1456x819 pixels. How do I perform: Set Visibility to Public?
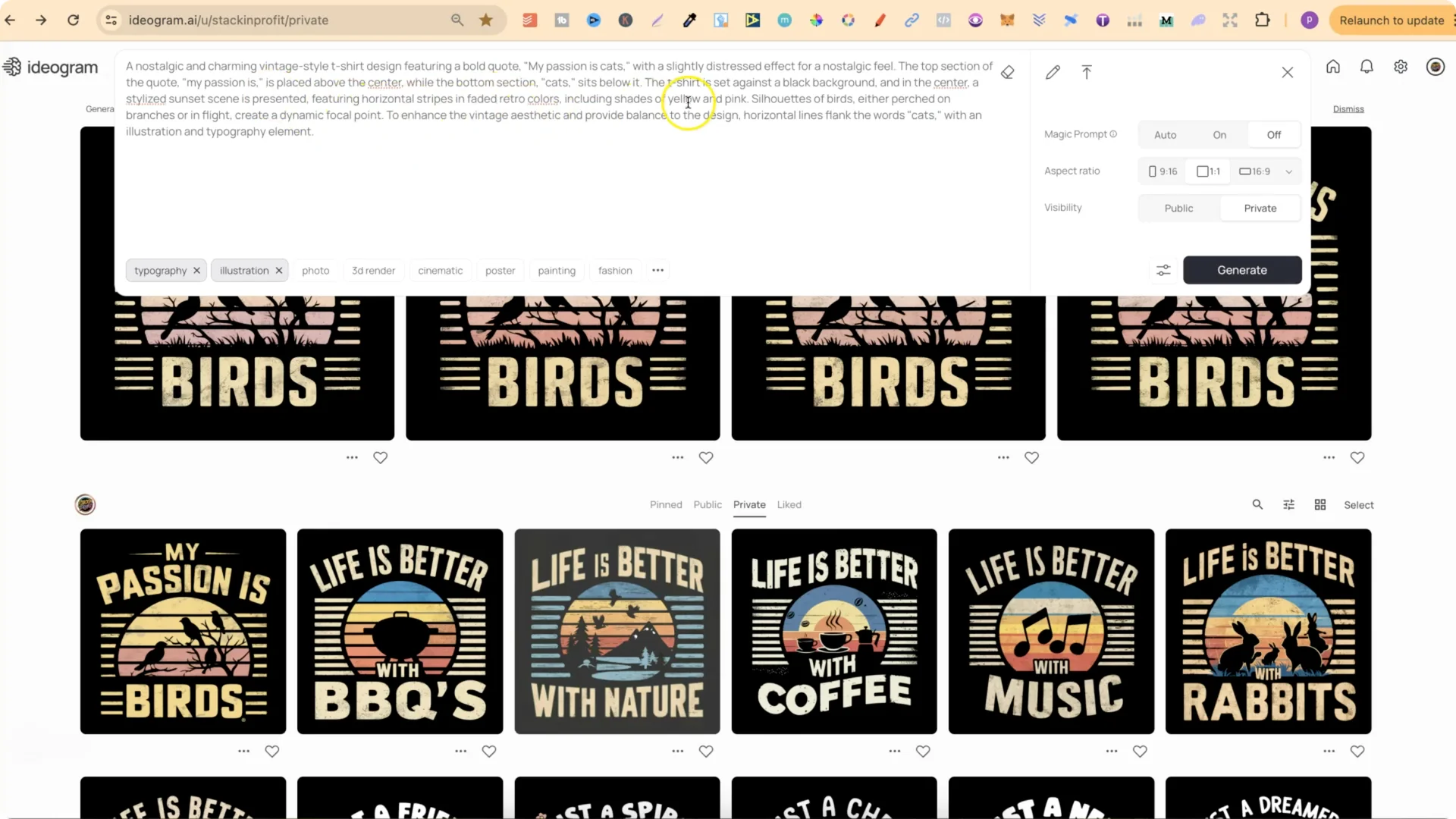[x=1178, y=209]
